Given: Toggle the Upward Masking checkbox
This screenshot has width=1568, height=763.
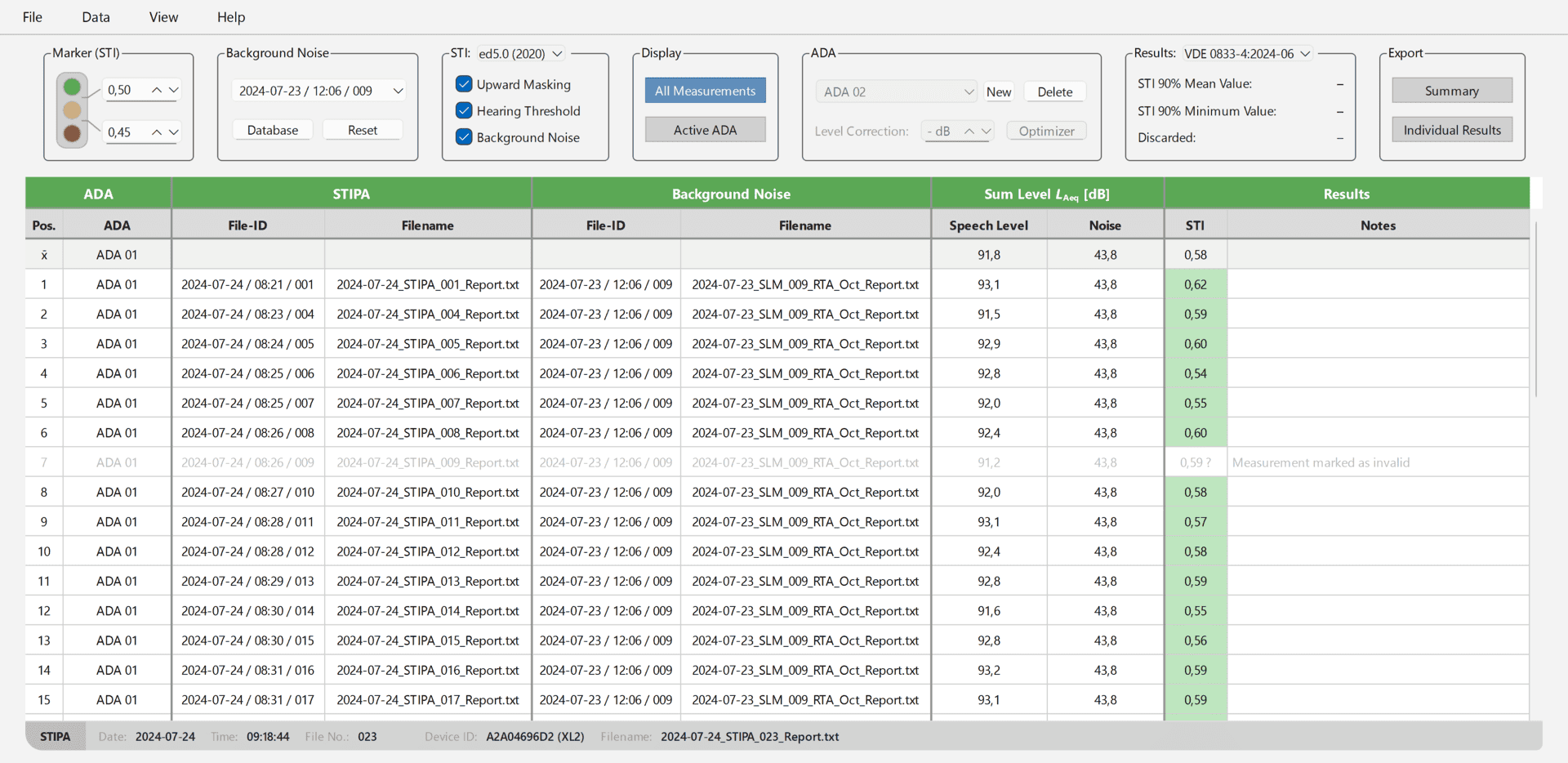Looking at the screenshot, I should pos(464,84).
